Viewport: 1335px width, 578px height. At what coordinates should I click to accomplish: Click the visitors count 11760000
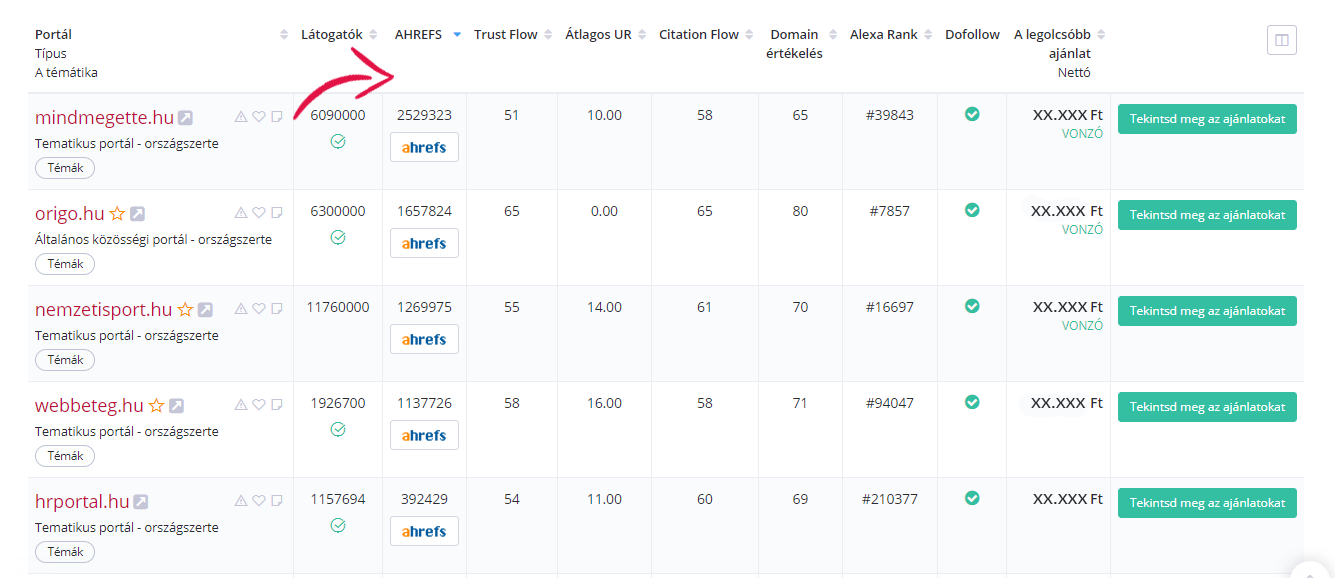click(x=338, y=307)
